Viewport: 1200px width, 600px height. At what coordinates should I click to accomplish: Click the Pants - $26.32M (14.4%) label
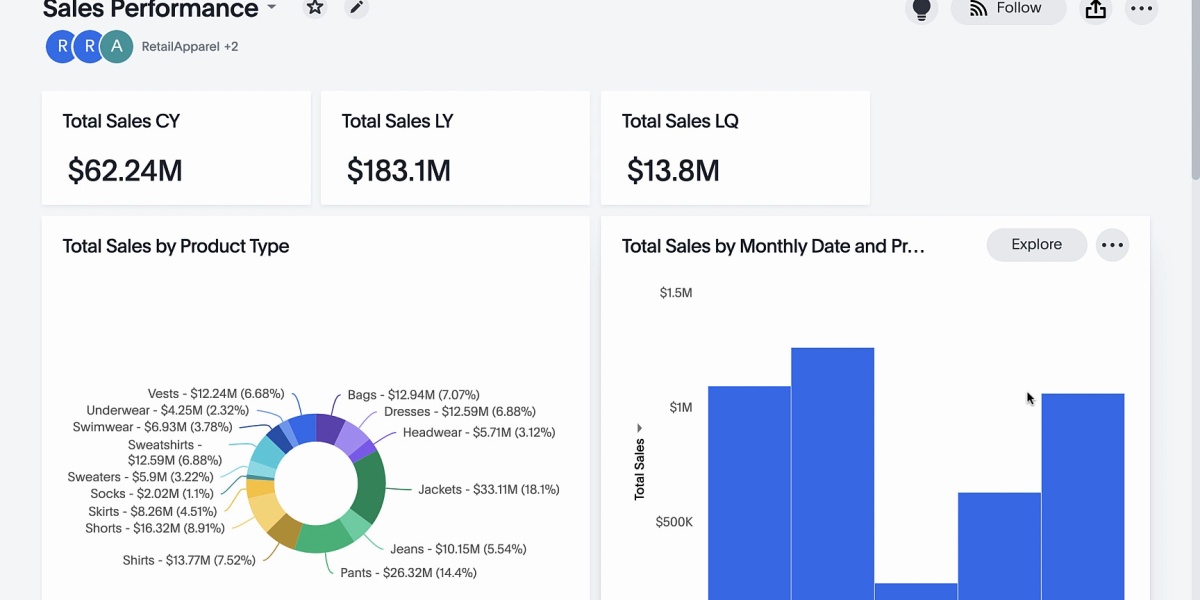[408, 573]
